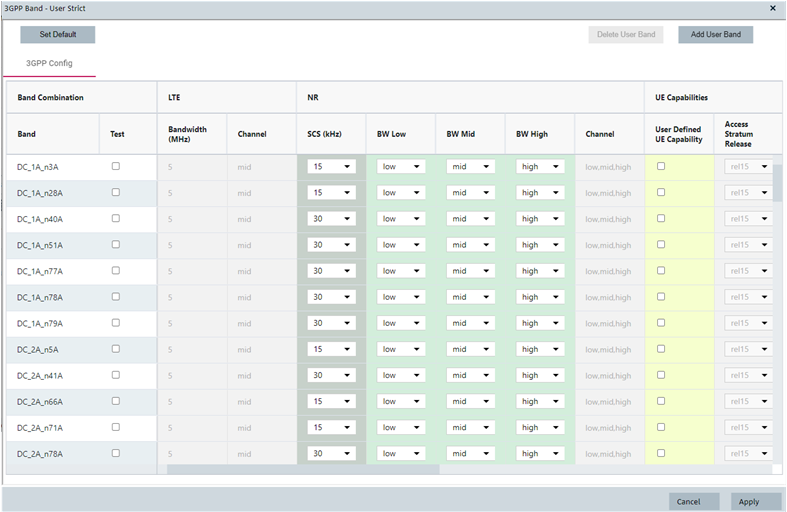This screenshot has height=512, width=787.
Task: Open BW High dropdown for DC_1A_n79A
Action: coord(540,323)
